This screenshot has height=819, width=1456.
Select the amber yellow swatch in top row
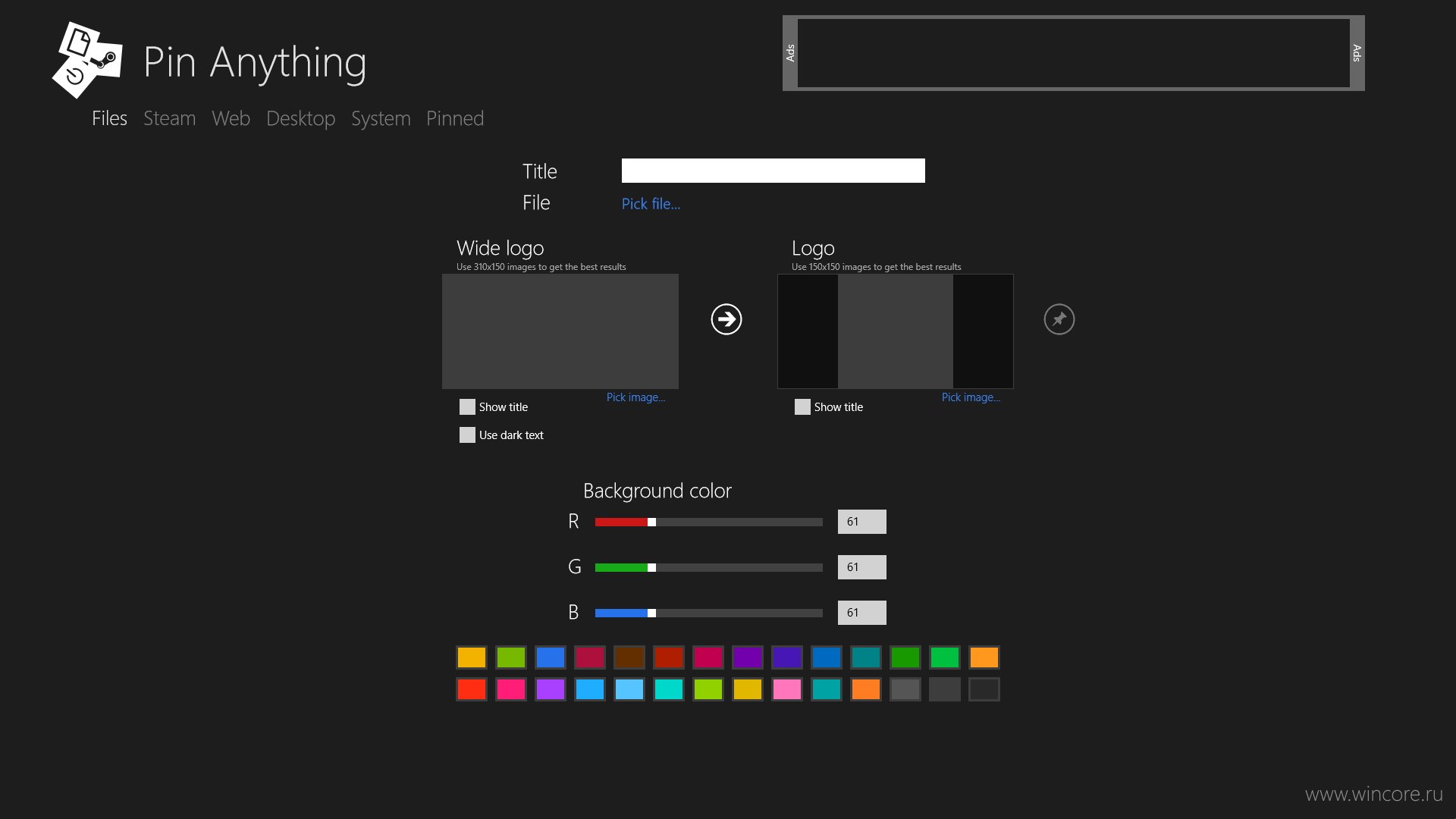472,657
